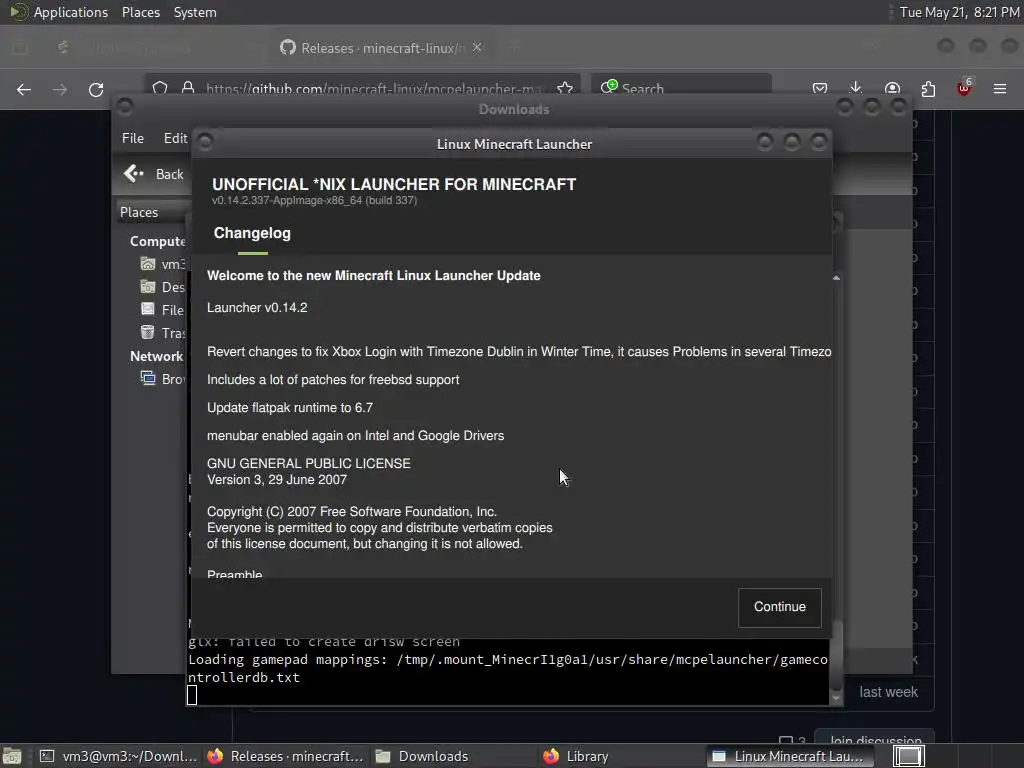Click the Firefox address bar URL
The height and width of the screenshot is (768, 1024).
click(x=373, y=88)
